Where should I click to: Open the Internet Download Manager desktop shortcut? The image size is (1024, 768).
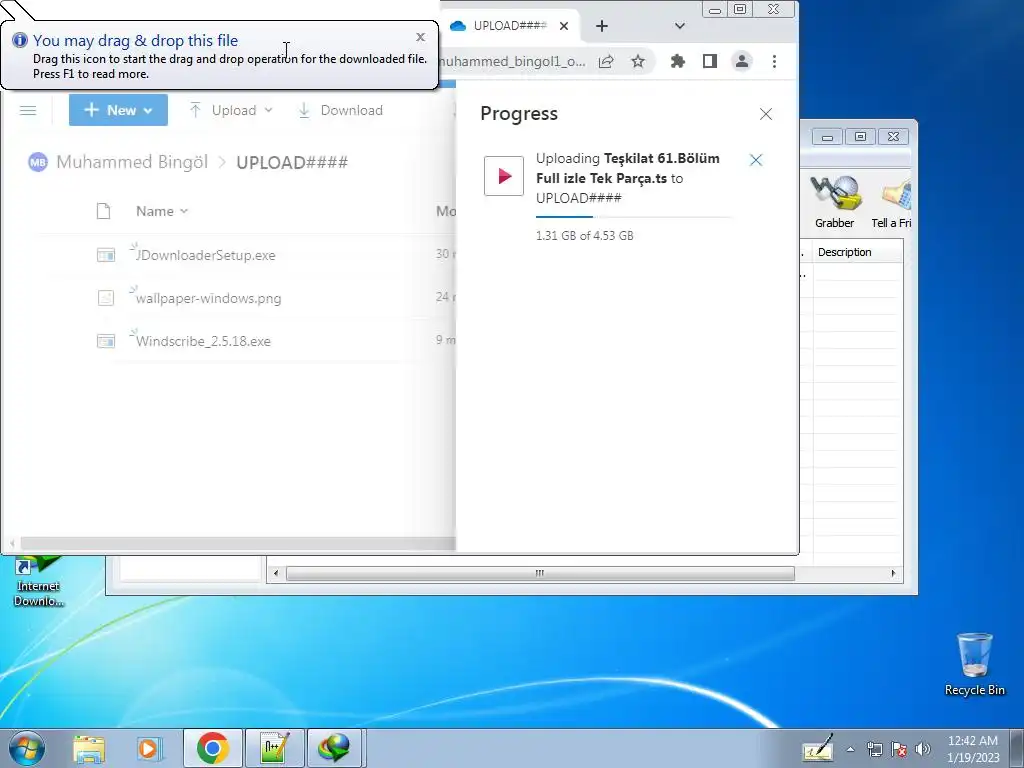38,581
